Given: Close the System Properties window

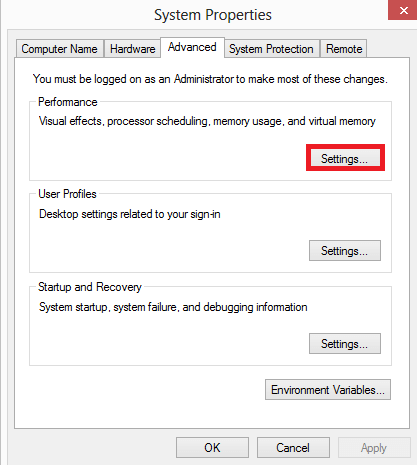Looking at the screenshot, I should (403, 10).
